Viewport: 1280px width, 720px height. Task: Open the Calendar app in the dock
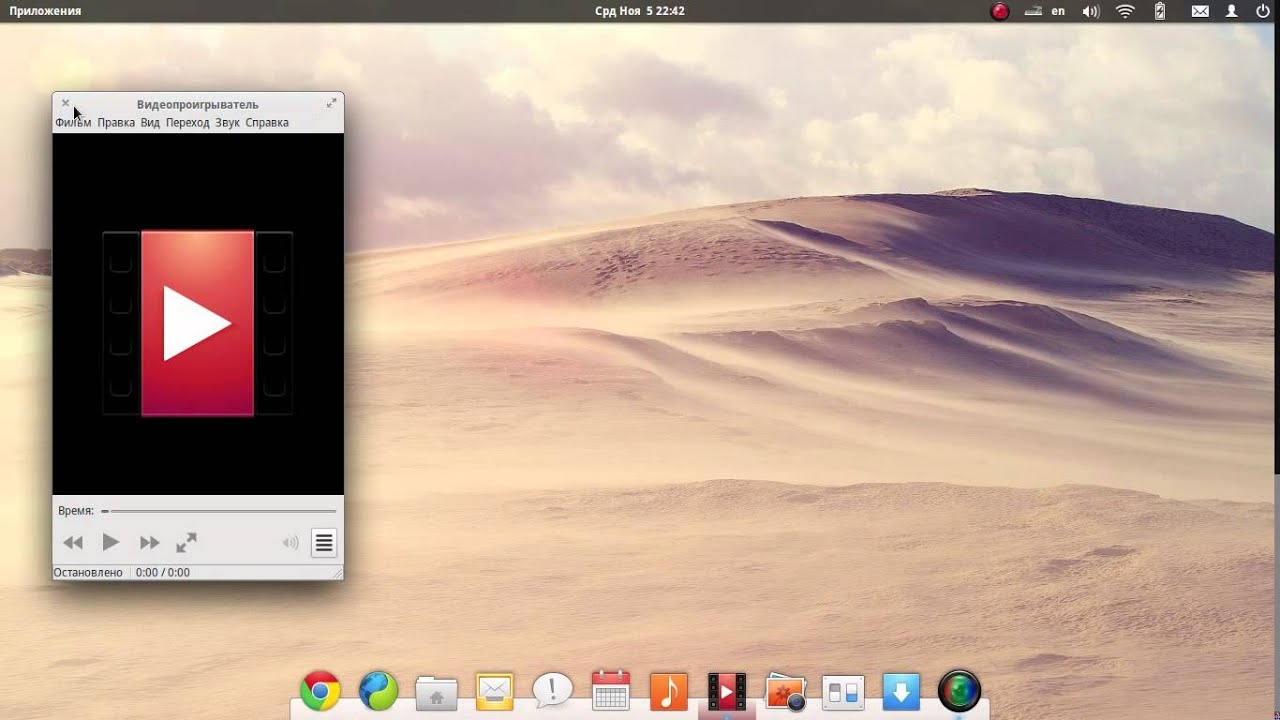tap(611, 690)
